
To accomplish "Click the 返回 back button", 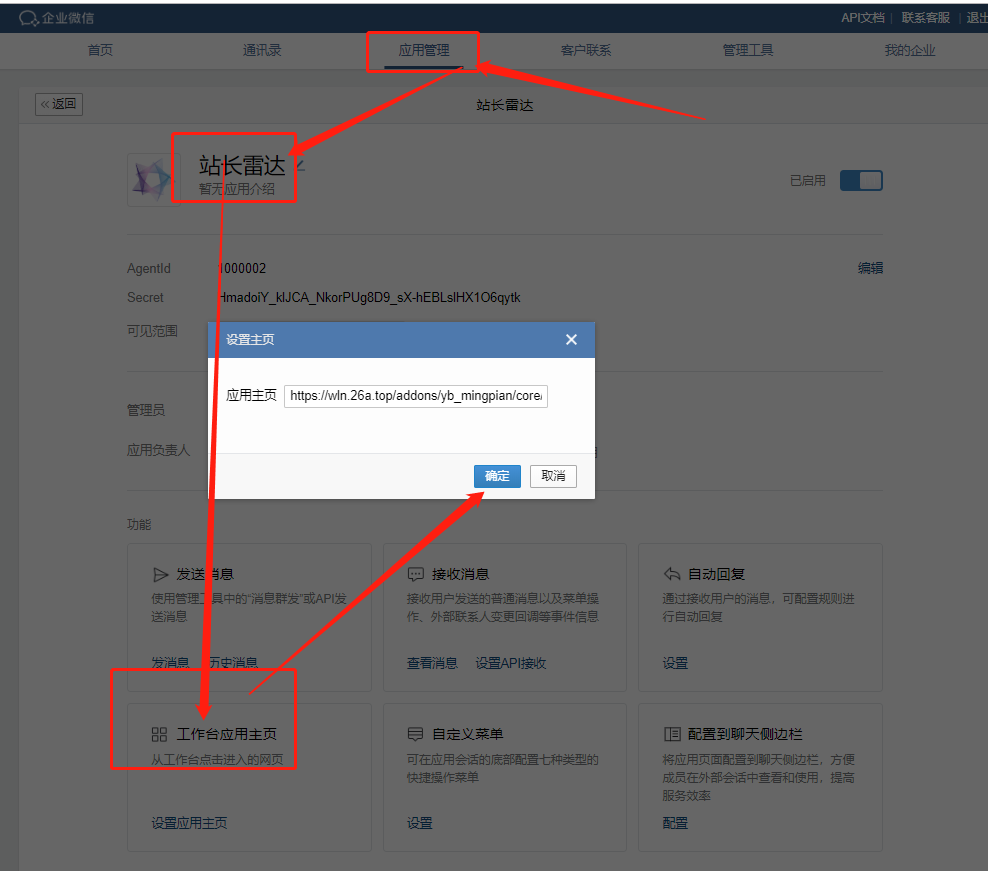I will (59, 104).
